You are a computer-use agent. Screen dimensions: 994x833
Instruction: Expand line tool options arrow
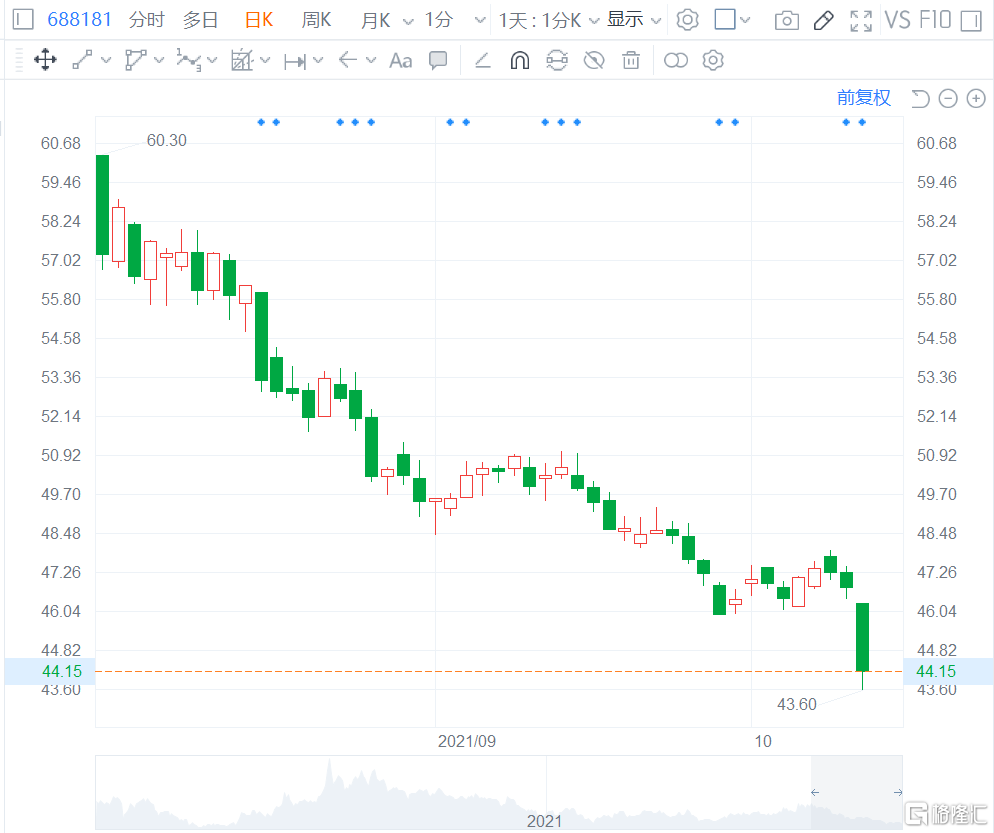(x=106, y=60)
